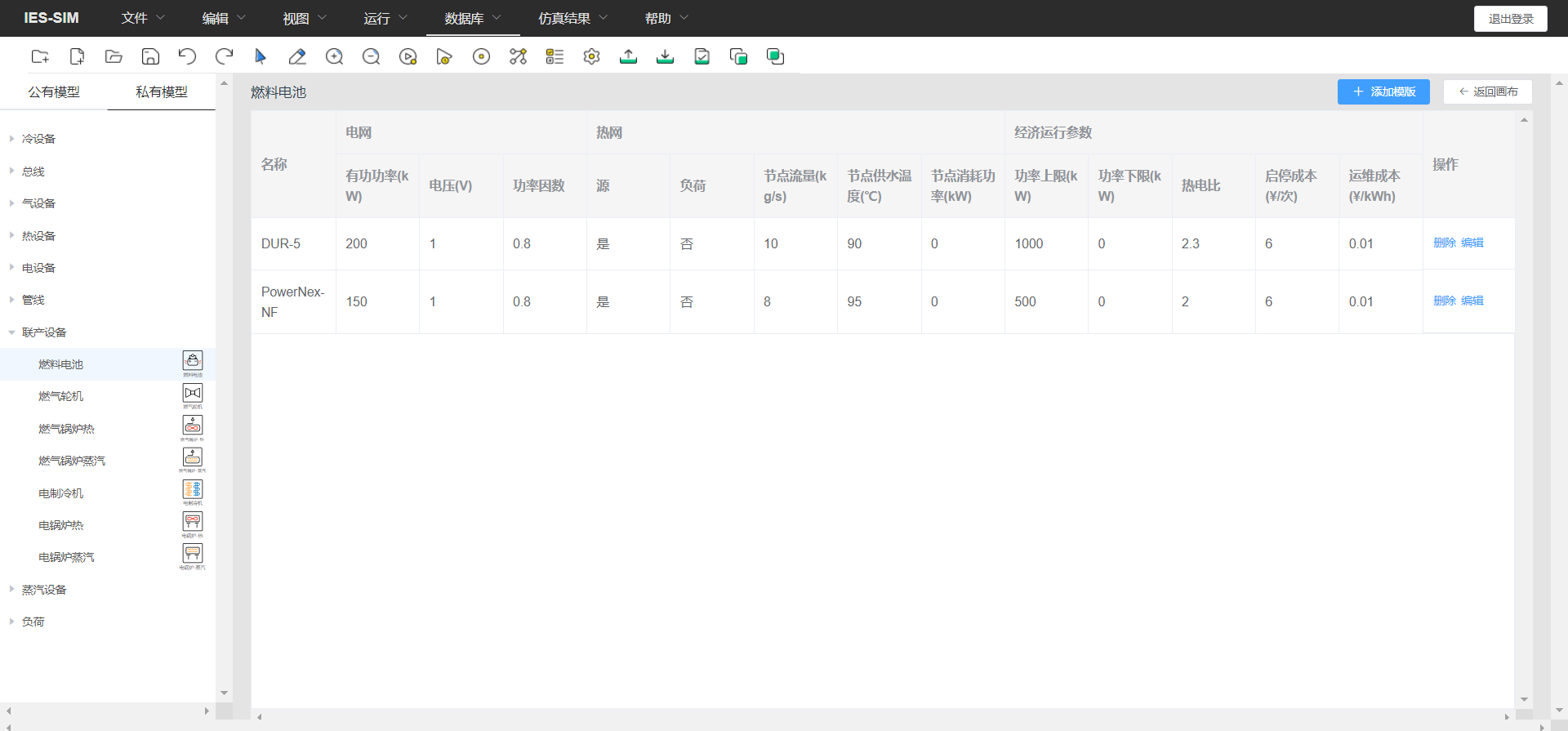The image size is (1568, 731).
Task: Expand the 总线 tree node
Action: (x=12, y=171)
